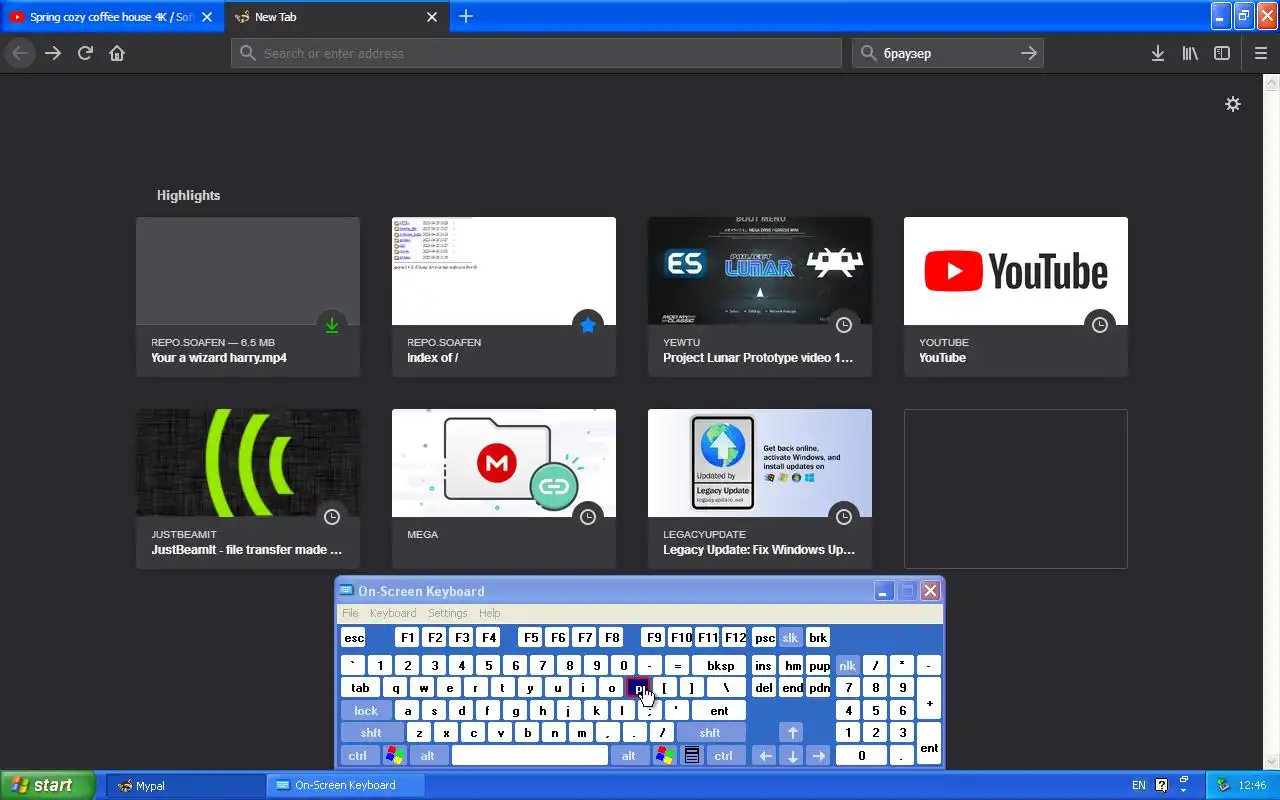Open the Windows start menu
The image size is (1280, 800).
coord(47,785)
